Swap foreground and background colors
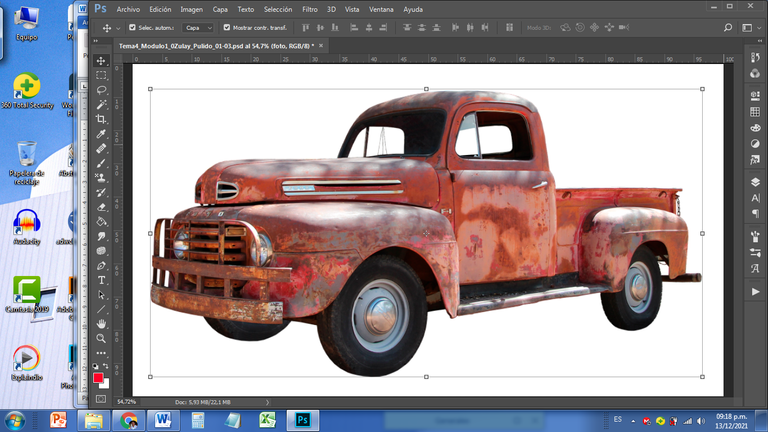This screenshot has height=432, width=768. click(x=107, y=368)
